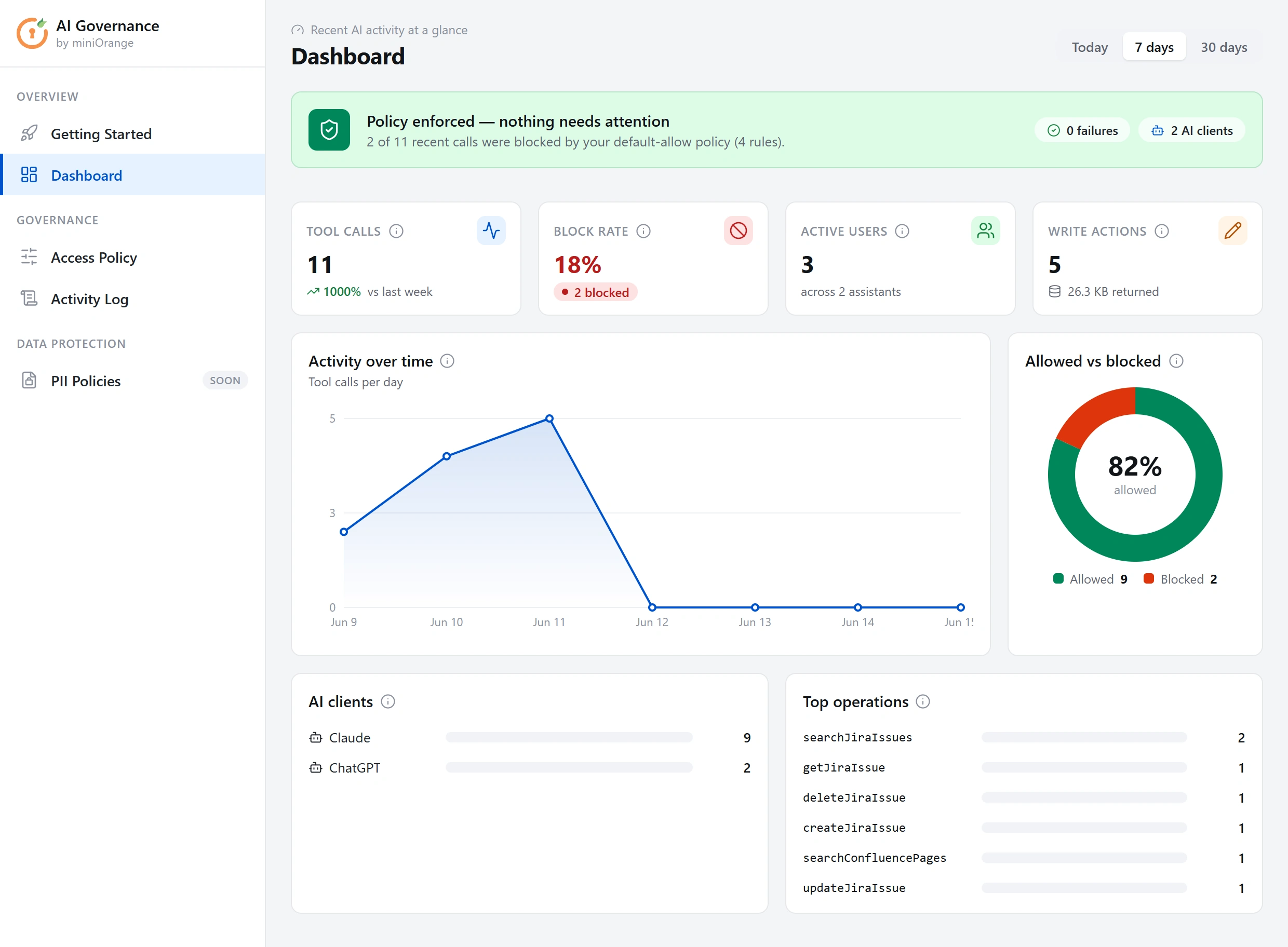This screenshot has height=947, width=1288.
Task: Click the getJiraIssue operation row
Action: coord(1024,767)
